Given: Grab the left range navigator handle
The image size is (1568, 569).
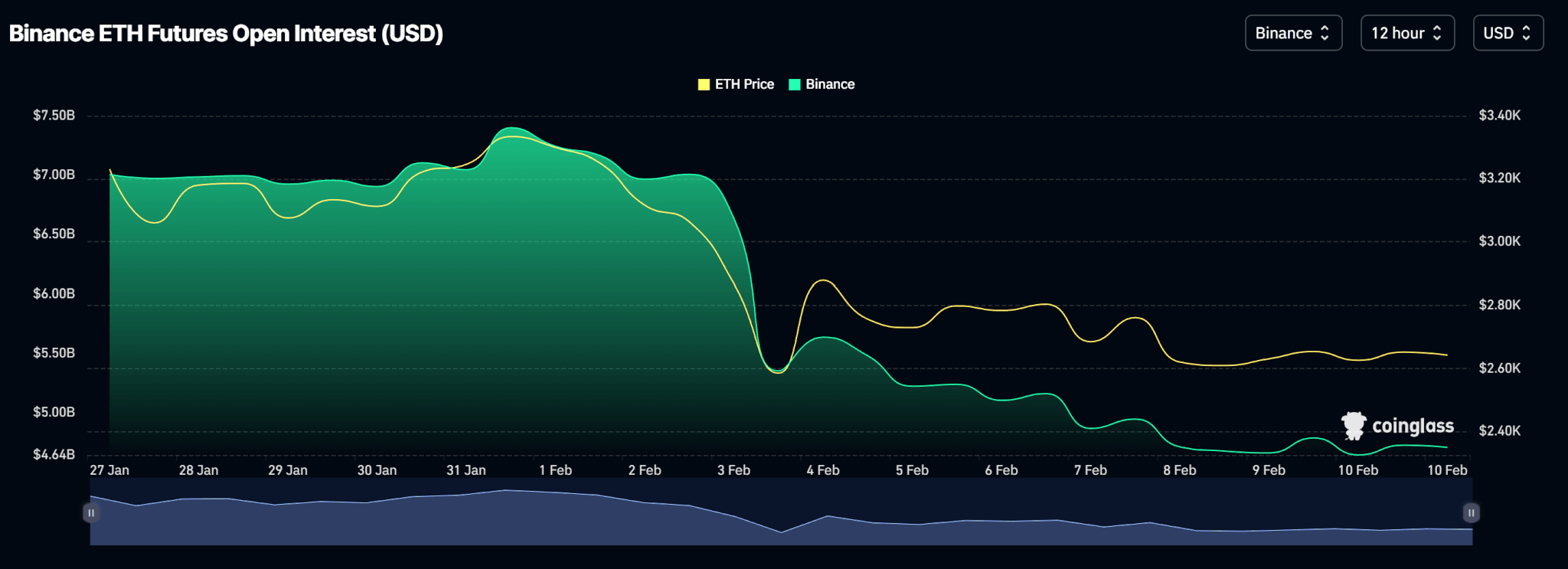Looking at the screenshot, I should pos(91,513).
